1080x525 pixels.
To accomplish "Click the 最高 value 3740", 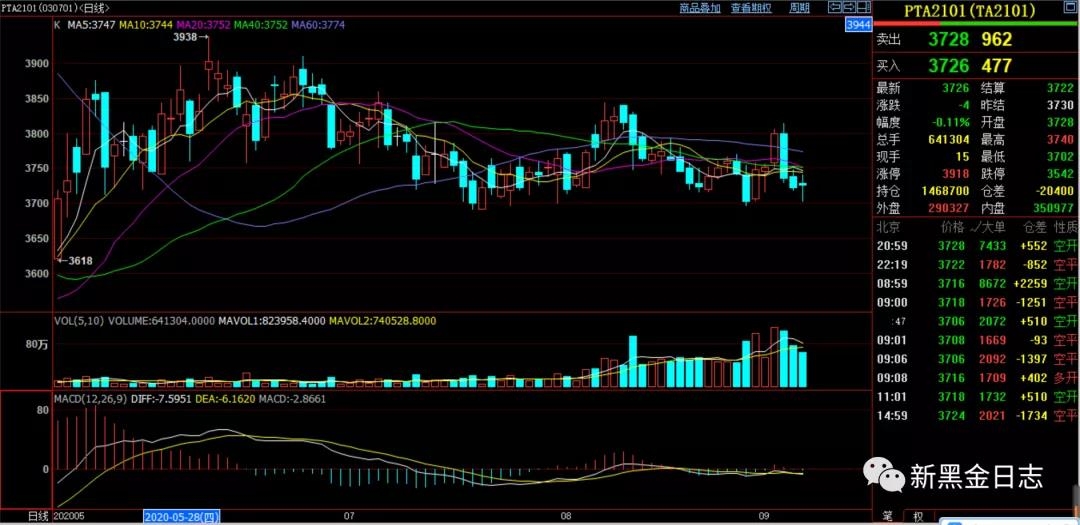I will coord(1061,139).
